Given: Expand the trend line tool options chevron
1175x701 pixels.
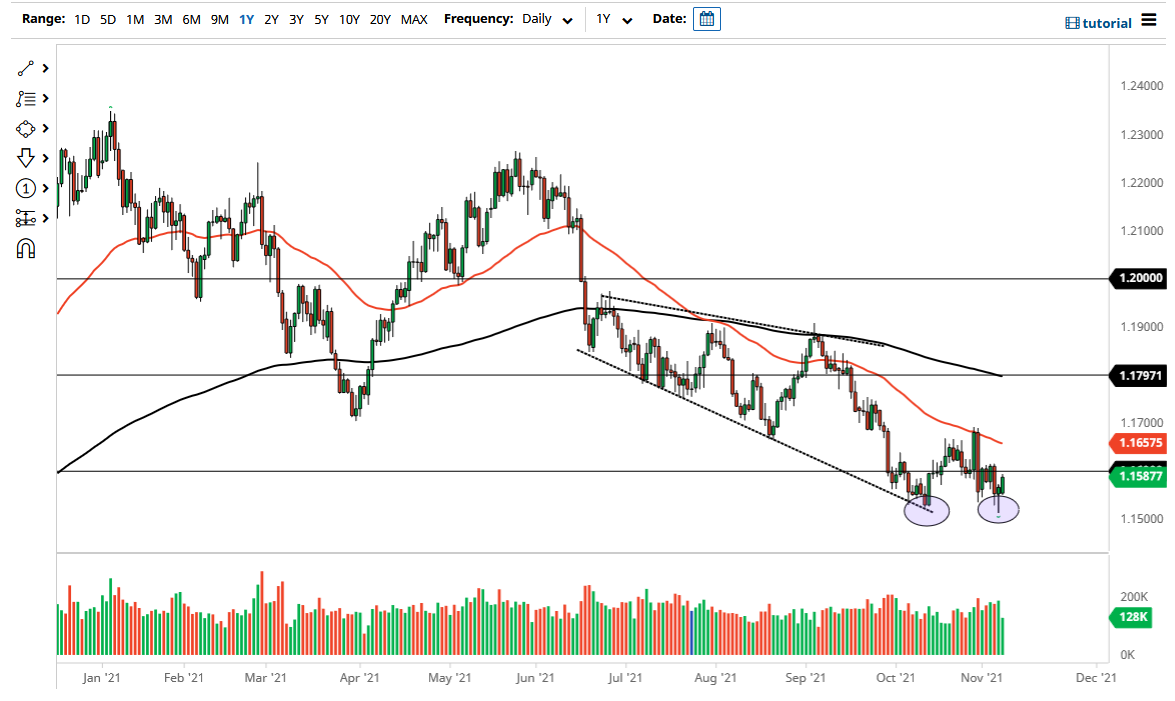Looking at the screenshot, I should pyautogui.click(x=43, y=67).
